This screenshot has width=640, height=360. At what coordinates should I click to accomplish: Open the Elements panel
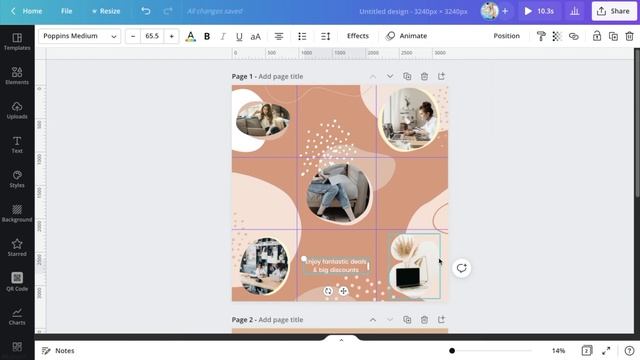(17, 76)
